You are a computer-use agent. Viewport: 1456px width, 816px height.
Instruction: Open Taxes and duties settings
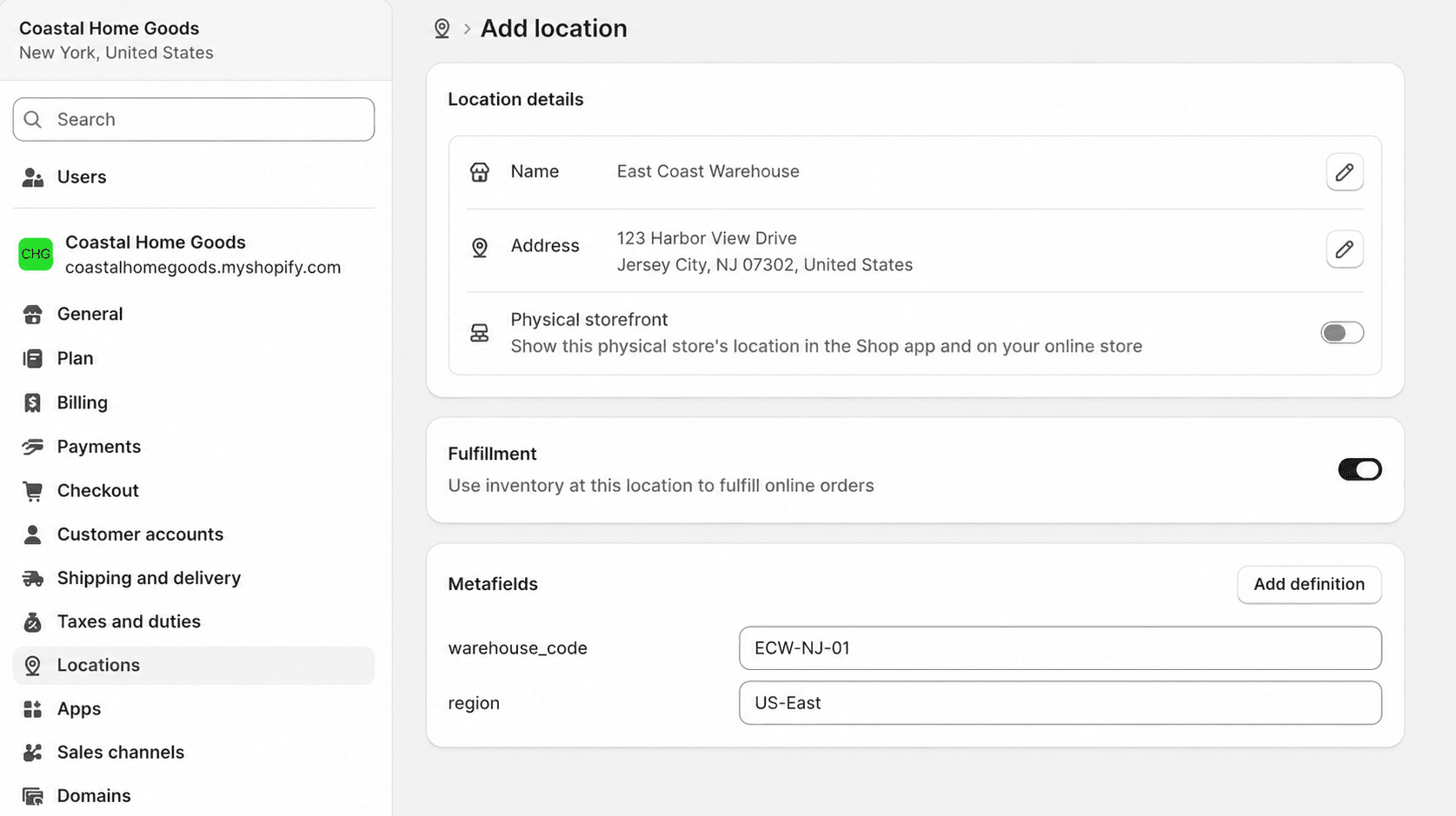click(193, 622)
